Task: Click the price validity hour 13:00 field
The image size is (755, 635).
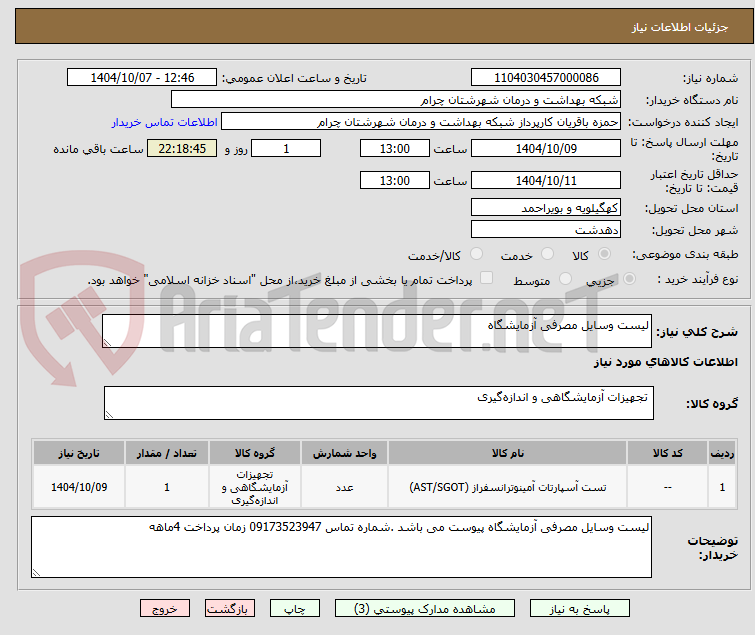Action: [395, 180]
